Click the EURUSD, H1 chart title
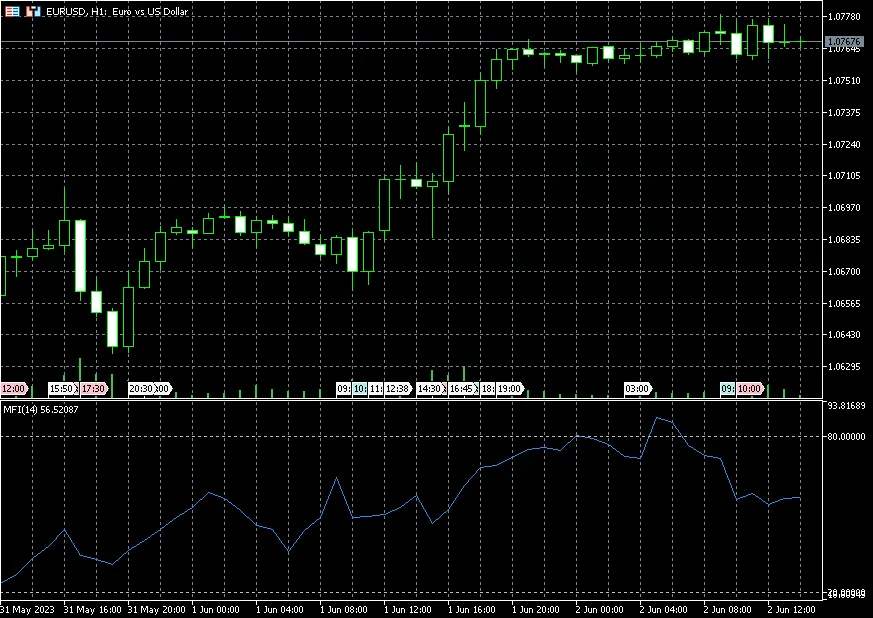This screenshot has width=873, height=618. [x=117, y=12]
